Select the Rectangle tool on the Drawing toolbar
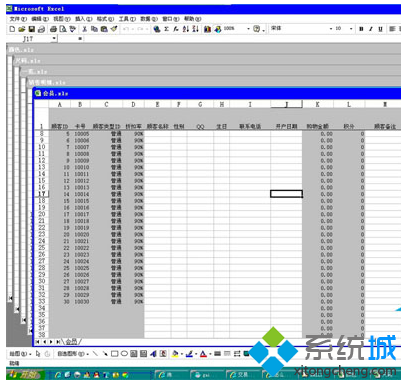Screen dimensions: 401x381 [x=114, y=354]
